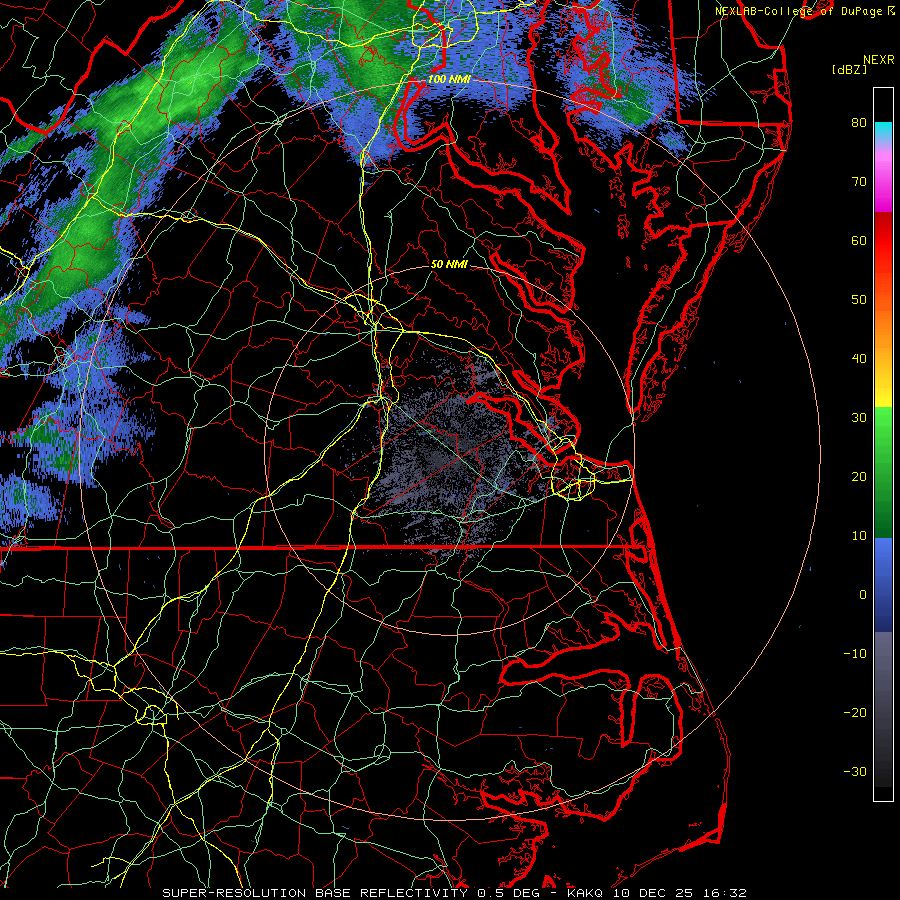Click the -30 dBZ scale value
This screenshot has height=900, width=900.
coord(855,772)
